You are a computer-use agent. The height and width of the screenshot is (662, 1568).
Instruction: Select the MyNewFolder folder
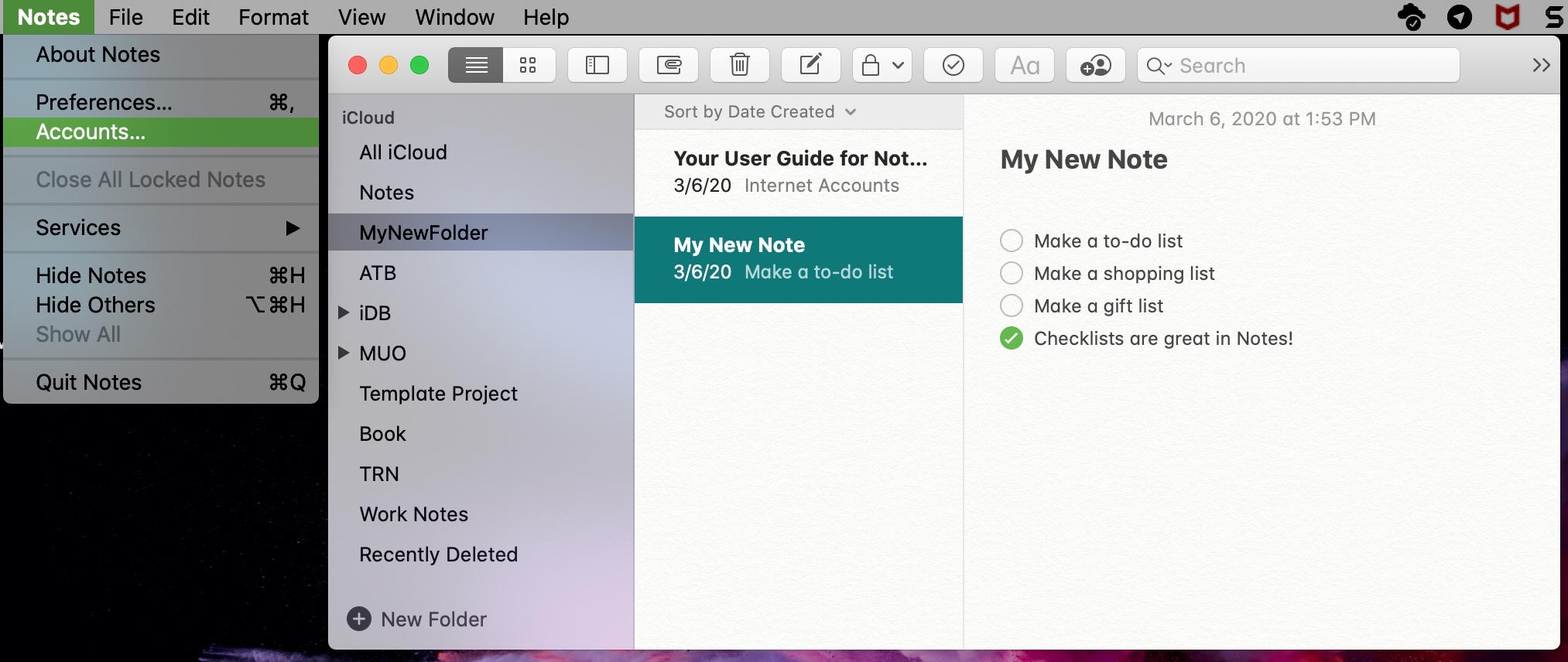point(481,233)
